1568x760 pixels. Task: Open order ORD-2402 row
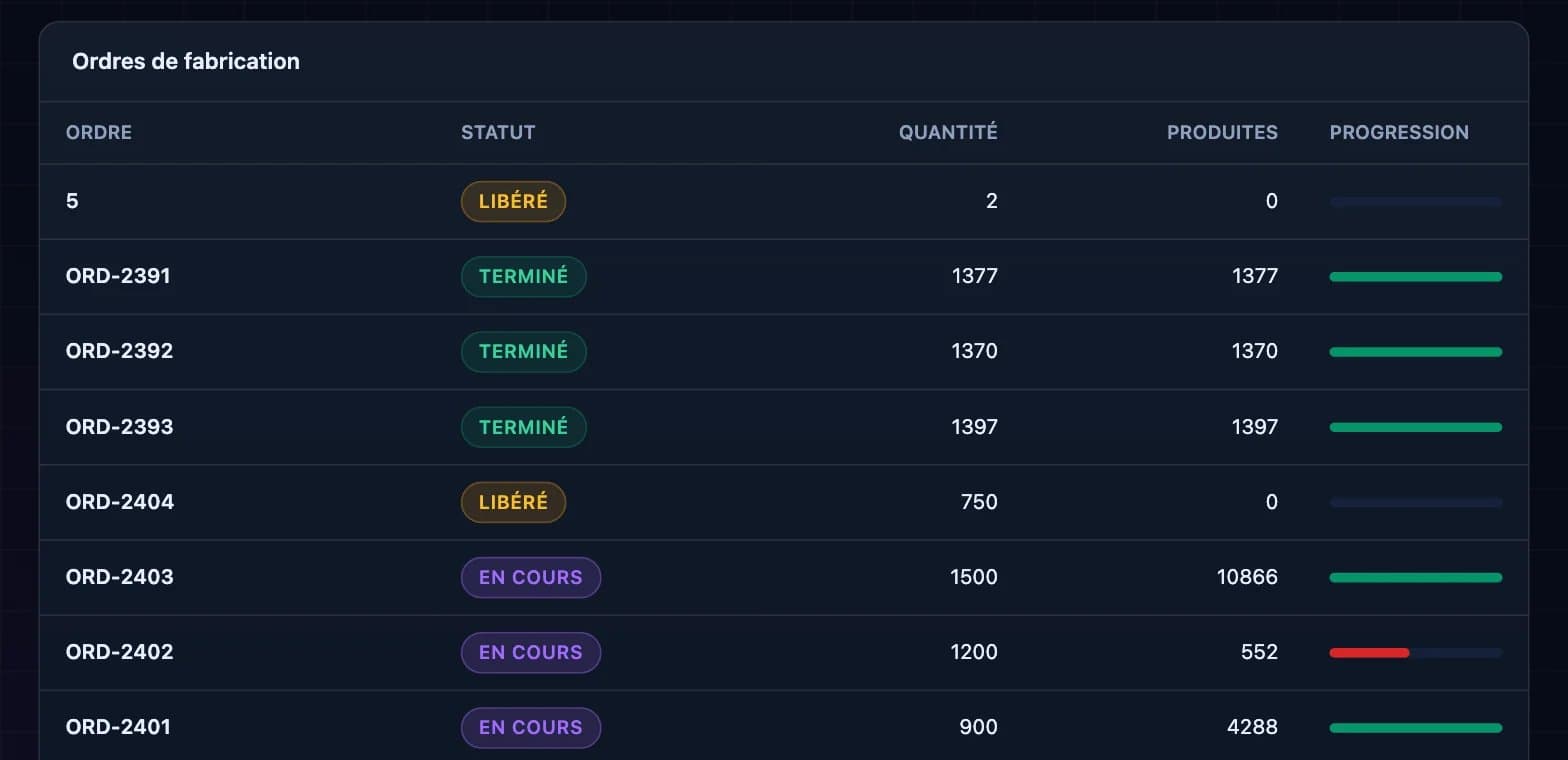pyautogui.click(x=784, y=652)
